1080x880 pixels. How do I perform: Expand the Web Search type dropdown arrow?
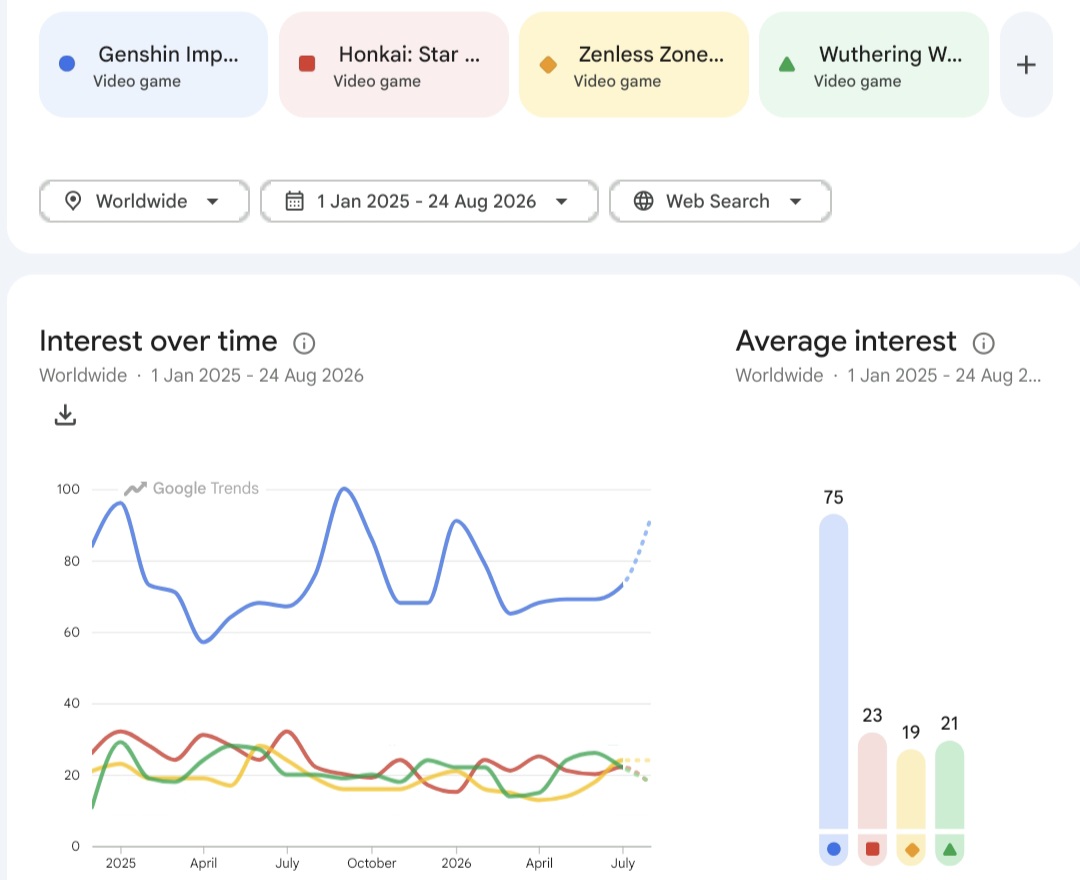pos(796,202)
